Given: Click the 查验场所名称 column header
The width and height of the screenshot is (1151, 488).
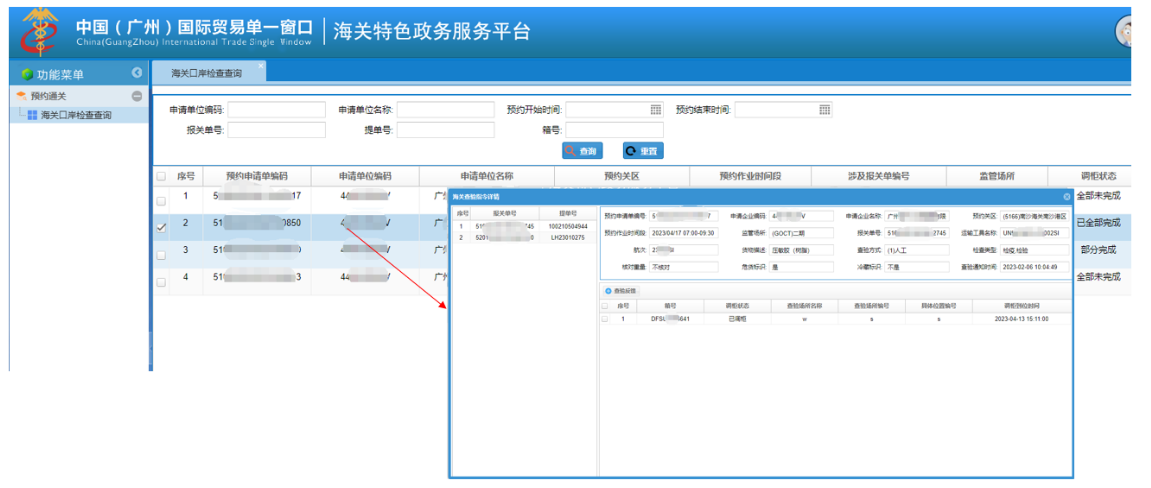Looking at the screenshot, I should click(x=805, y=305).
